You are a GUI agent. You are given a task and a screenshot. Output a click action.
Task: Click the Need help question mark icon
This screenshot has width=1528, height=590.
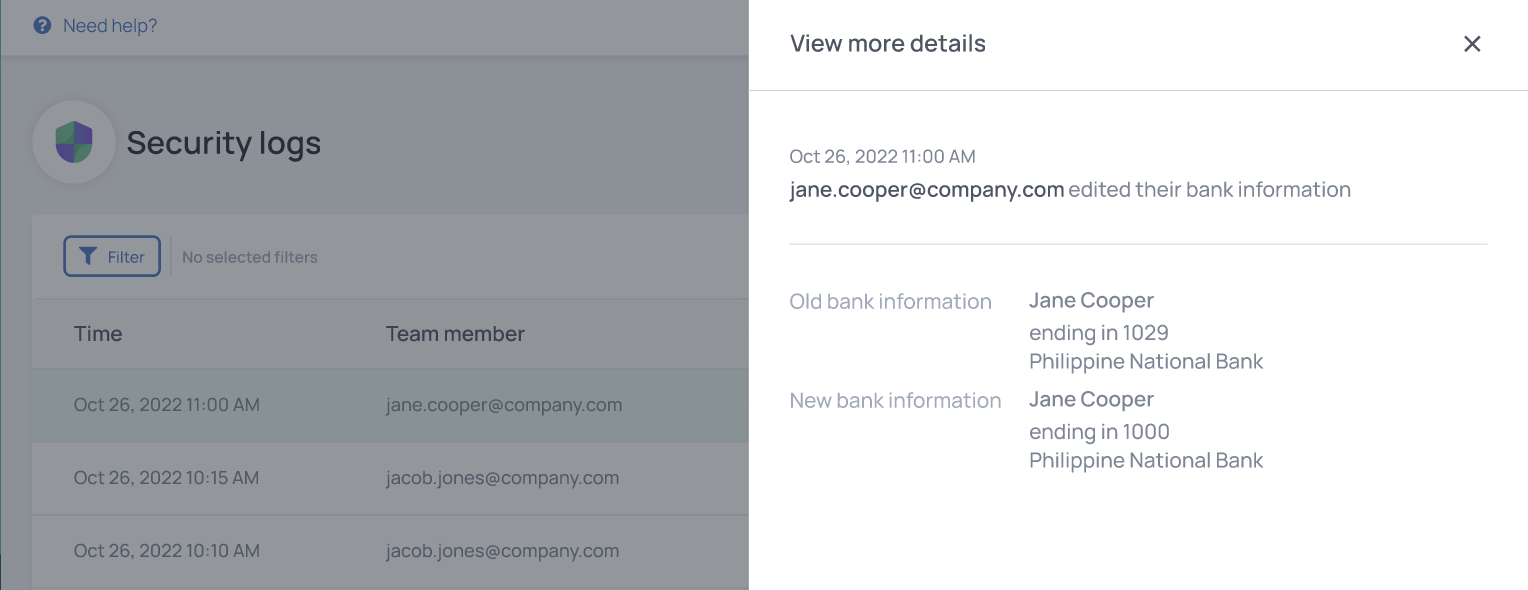42,26
